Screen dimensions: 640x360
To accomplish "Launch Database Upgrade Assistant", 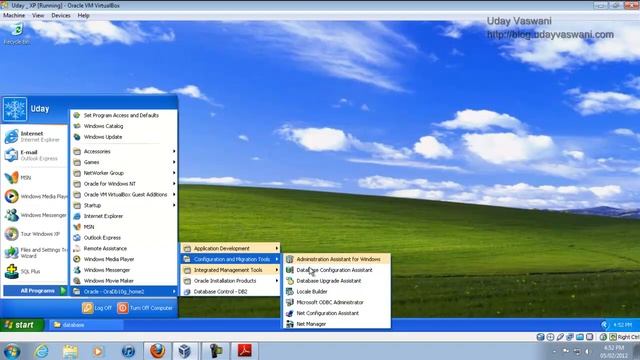I will tap(337, 281).
